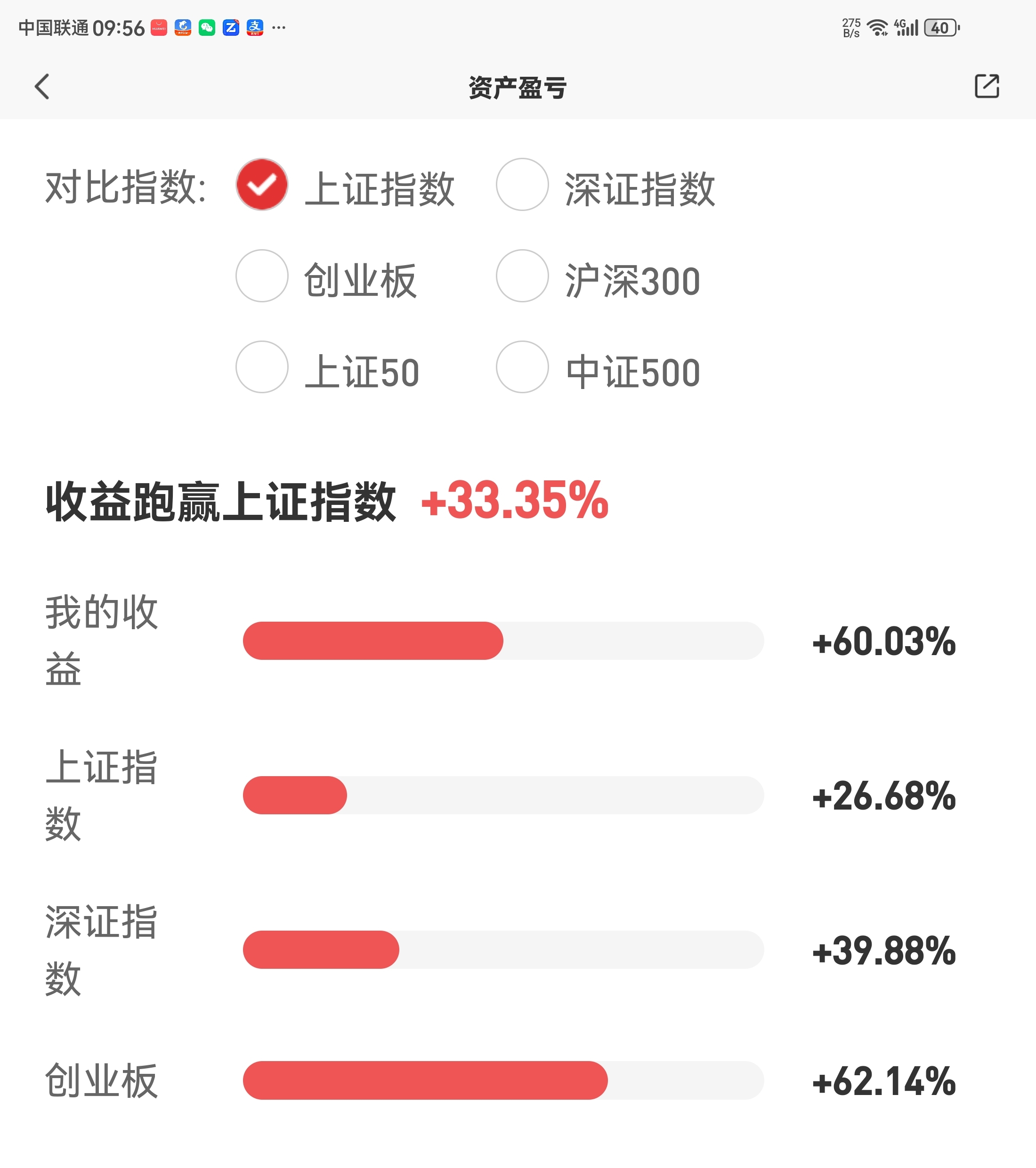Tap the Huawei app notification icon
Viewport: 1036px width, 1168px height.
pyautogui.click(x=159, y=27)
